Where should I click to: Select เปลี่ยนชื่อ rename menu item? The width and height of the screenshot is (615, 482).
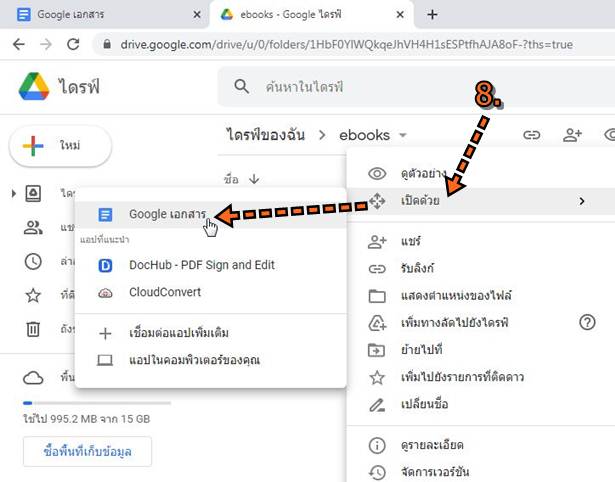(481, 404)
